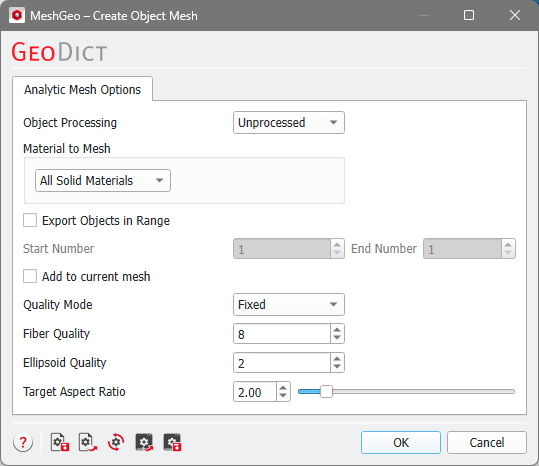Viewport: 539px width, 466px height.
Task: Click the 'Quality Mode' label
Action: pyautogui.click(x=57, y=305)
